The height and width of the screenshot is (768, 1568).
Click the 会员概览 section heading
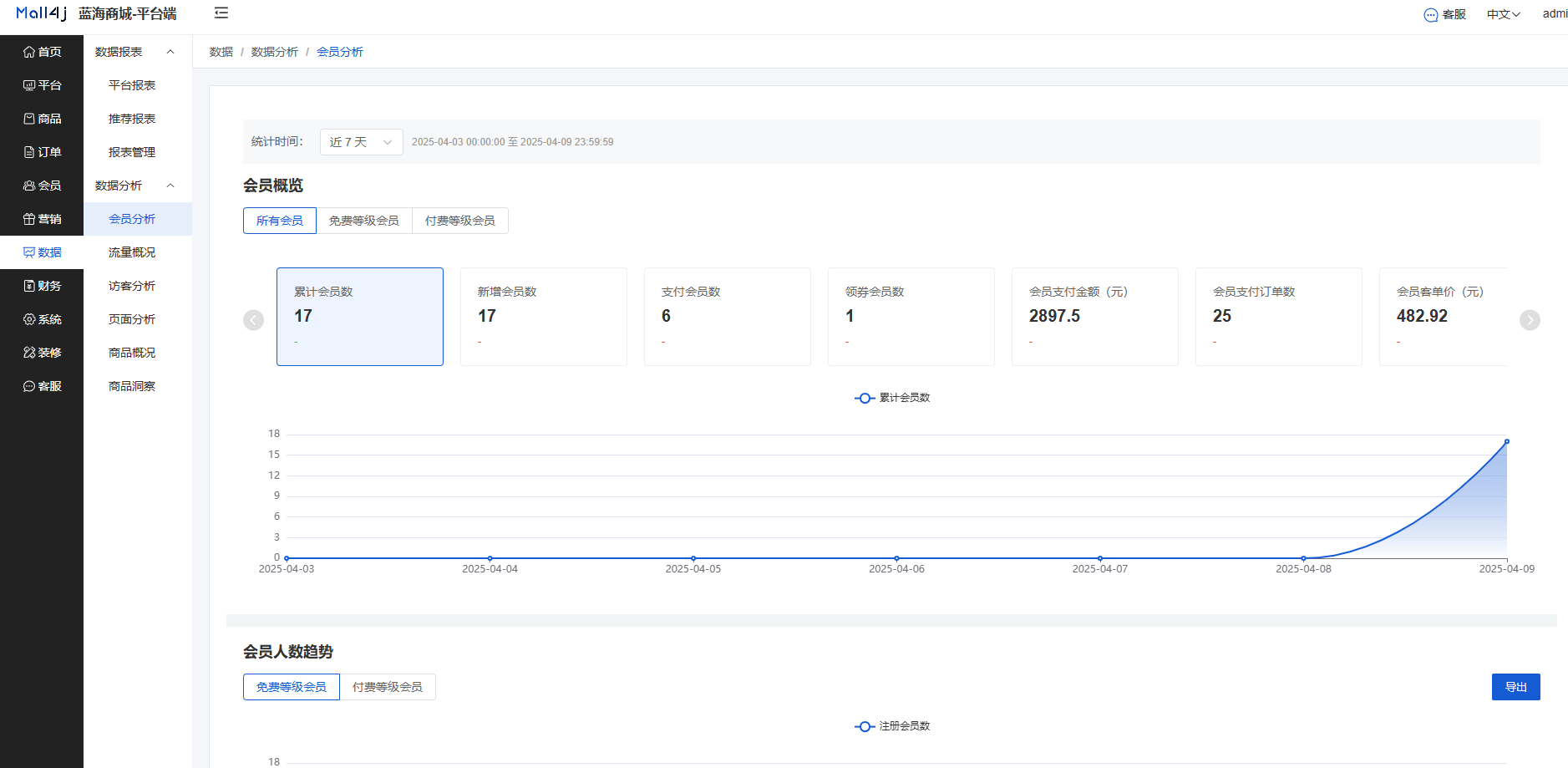point(273,186)
